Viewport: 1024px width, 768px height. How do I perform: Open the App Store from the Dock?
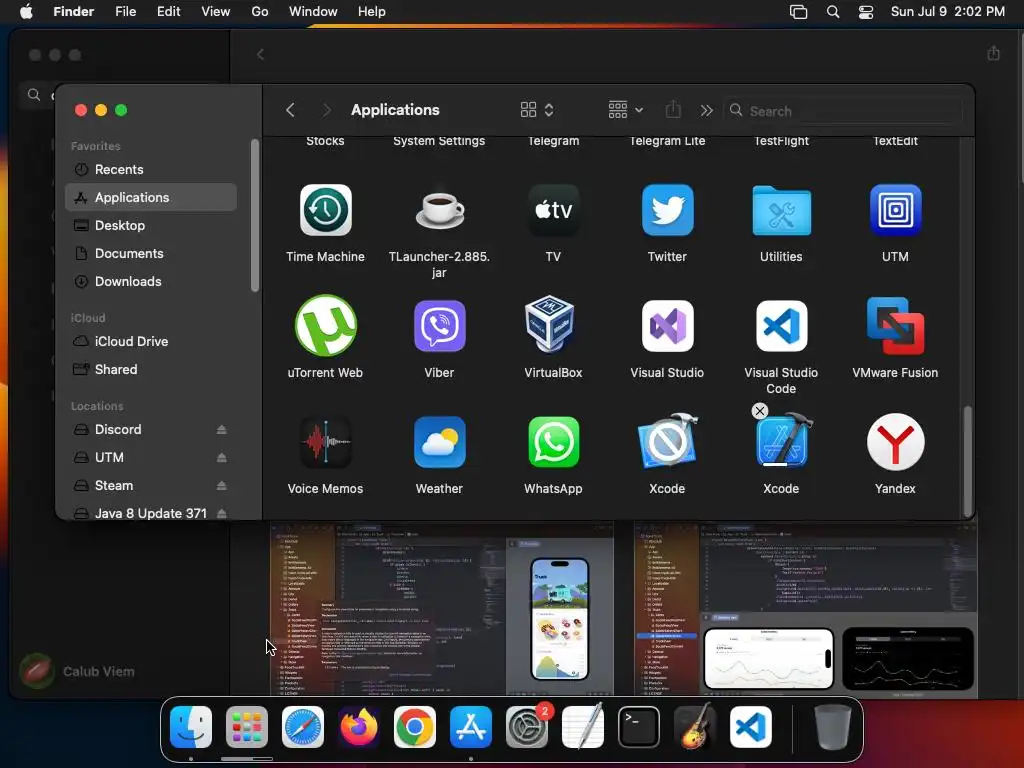(471, 726)
